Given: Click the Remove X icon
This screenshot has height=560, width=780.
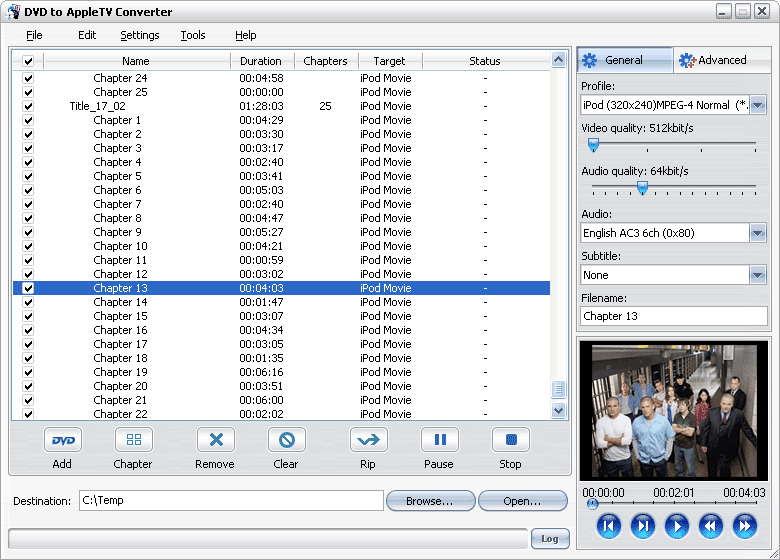Looking at the screenshot, I should click(216, 440).
